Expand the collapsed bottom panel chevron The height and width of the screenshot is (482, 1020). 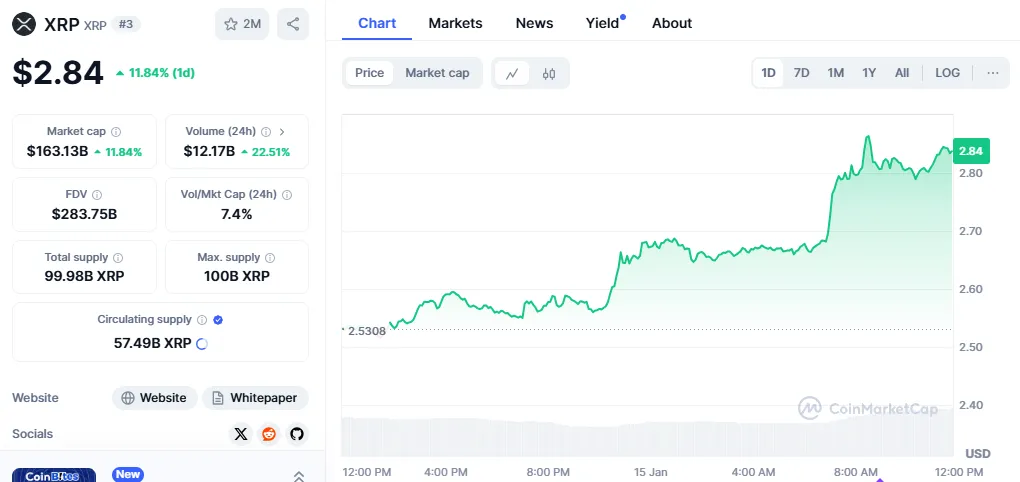click(x=298, y=476)
